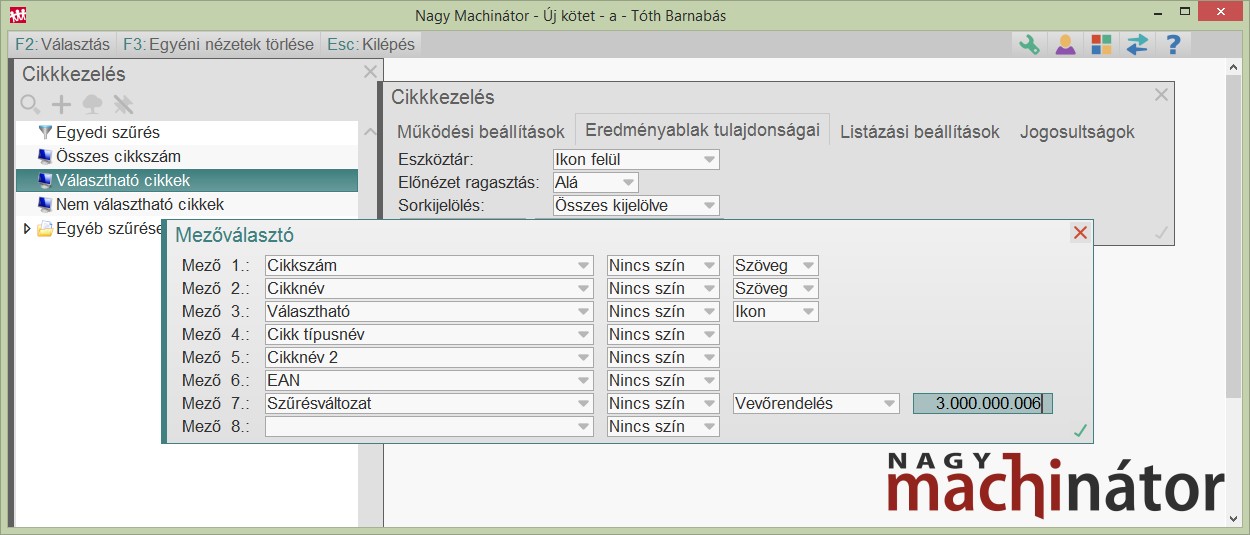Click the tree icon in Cikkkezelés toolbar
Viewport: 1250px width, 535px height.
(x=92, y=104)
